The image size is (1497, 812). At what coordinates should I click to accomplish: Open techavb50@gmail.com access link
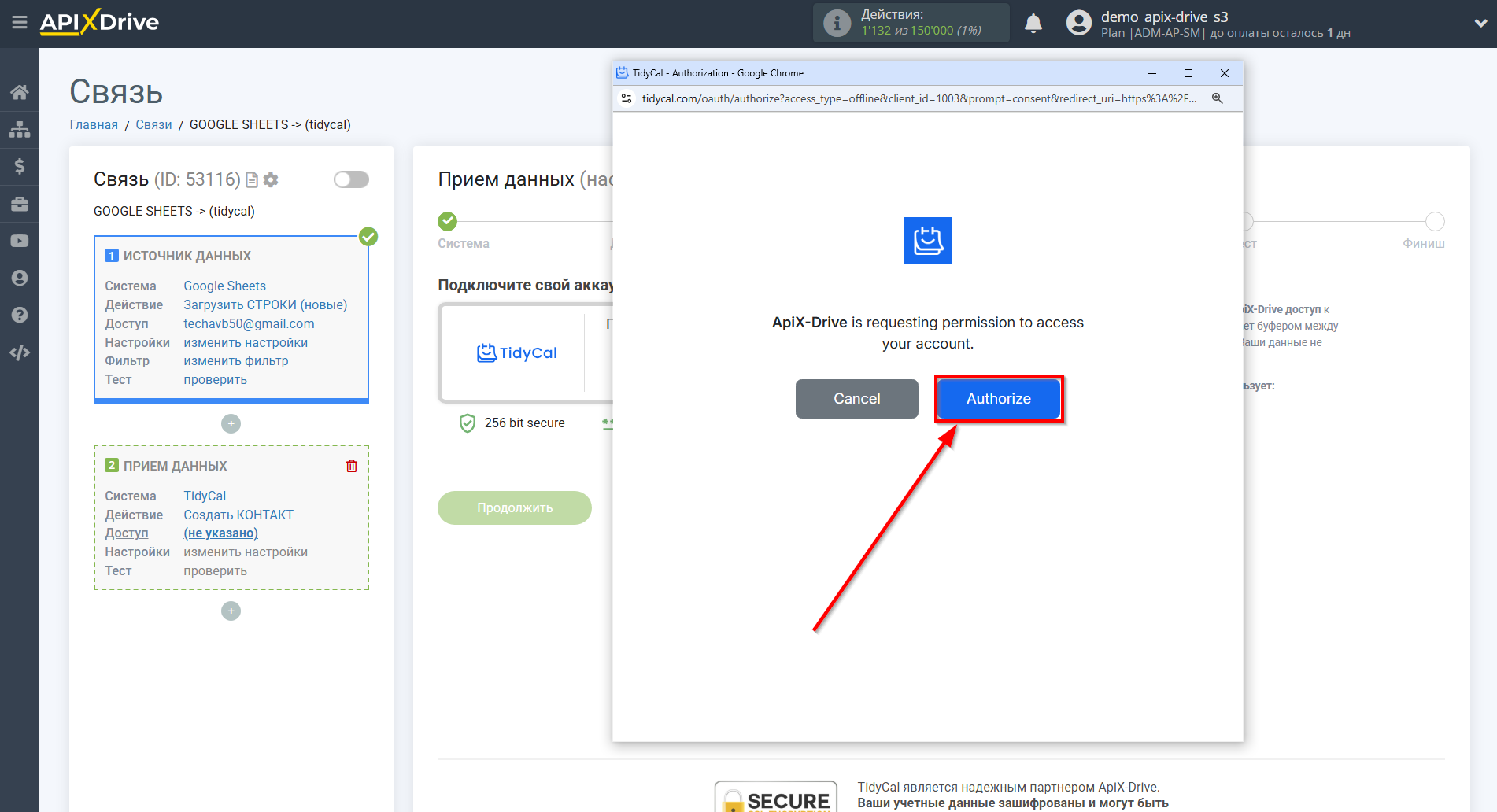249,324
